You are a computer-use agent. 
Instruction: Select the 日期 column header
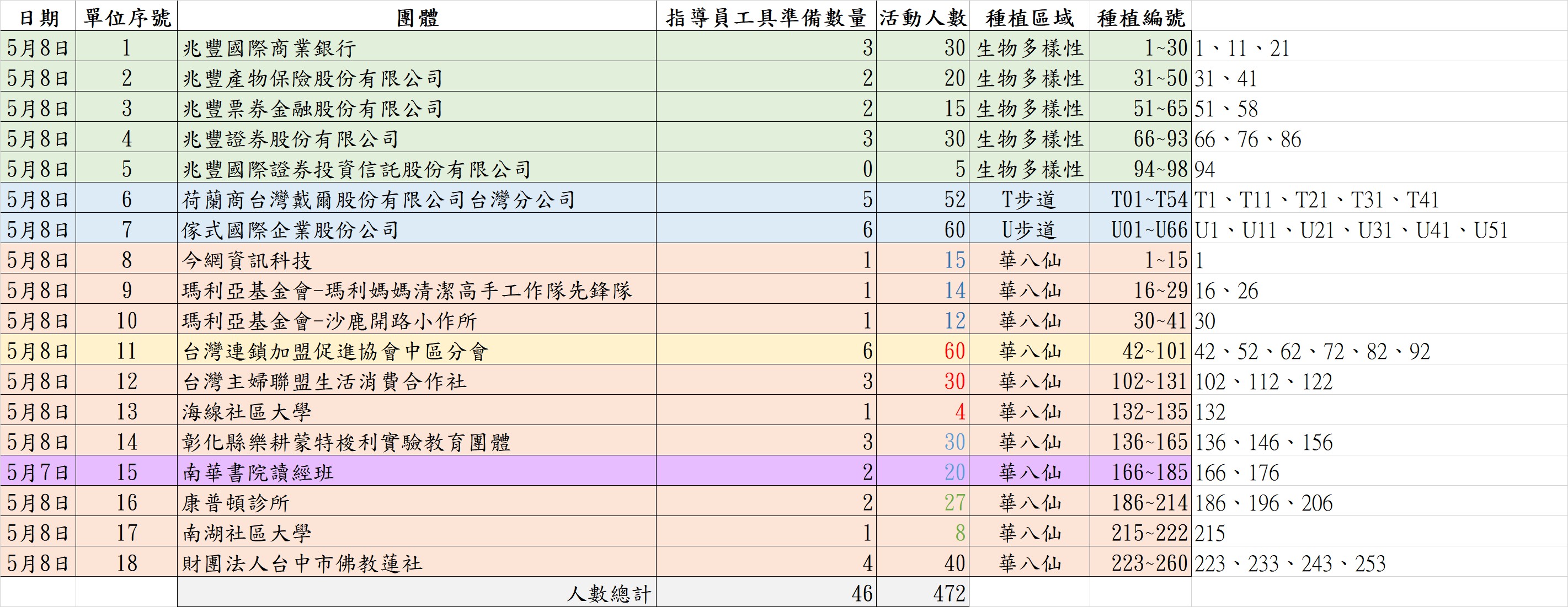pyautogui.click(x=38, y=17)
